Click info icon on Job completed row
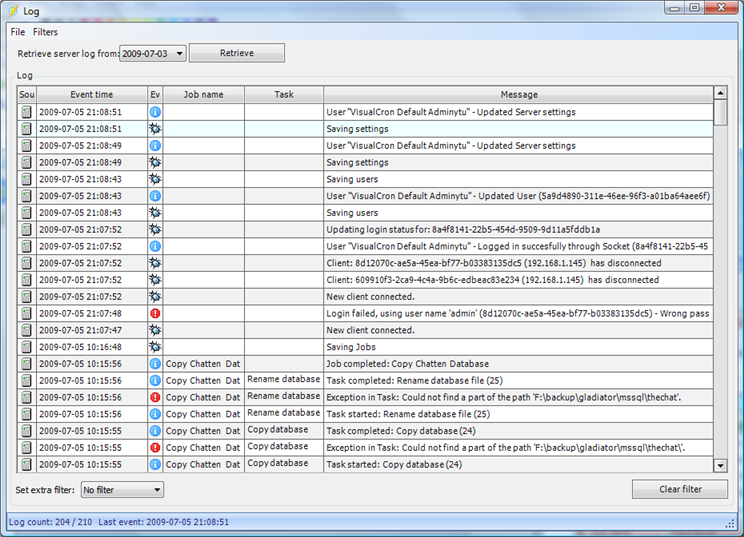The image size is (744, 537). (x=155, y=363)
